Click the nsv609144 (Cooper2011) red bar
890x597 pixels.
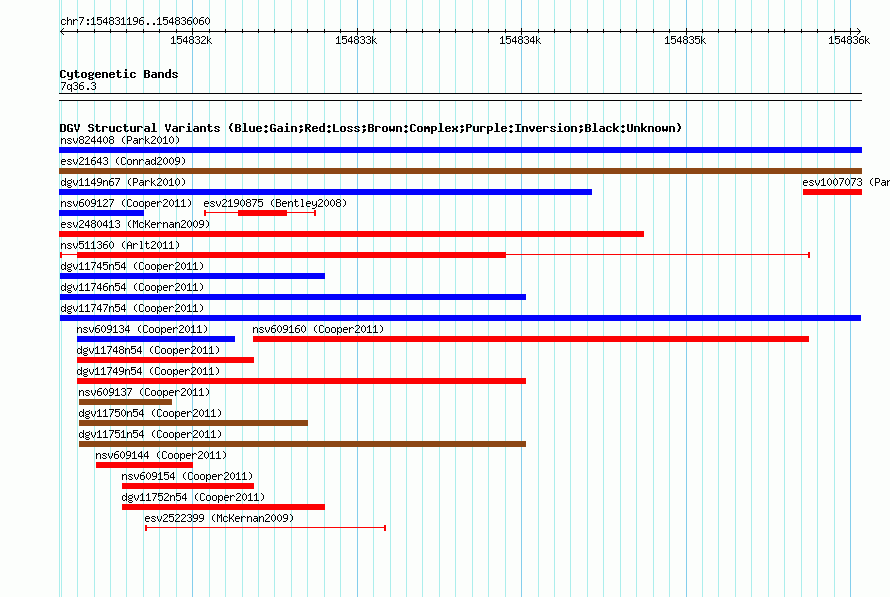click(144, 465)
